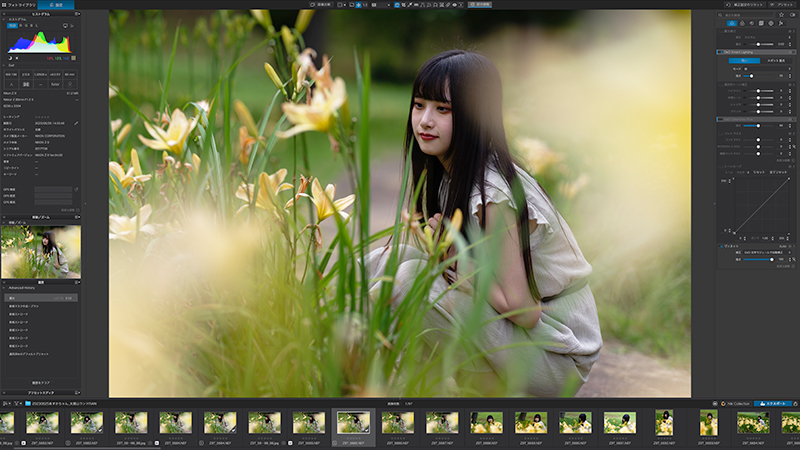Open the vignetting correction dropdown
Screen dimensions: 800x450
click(x=767, y=253)
